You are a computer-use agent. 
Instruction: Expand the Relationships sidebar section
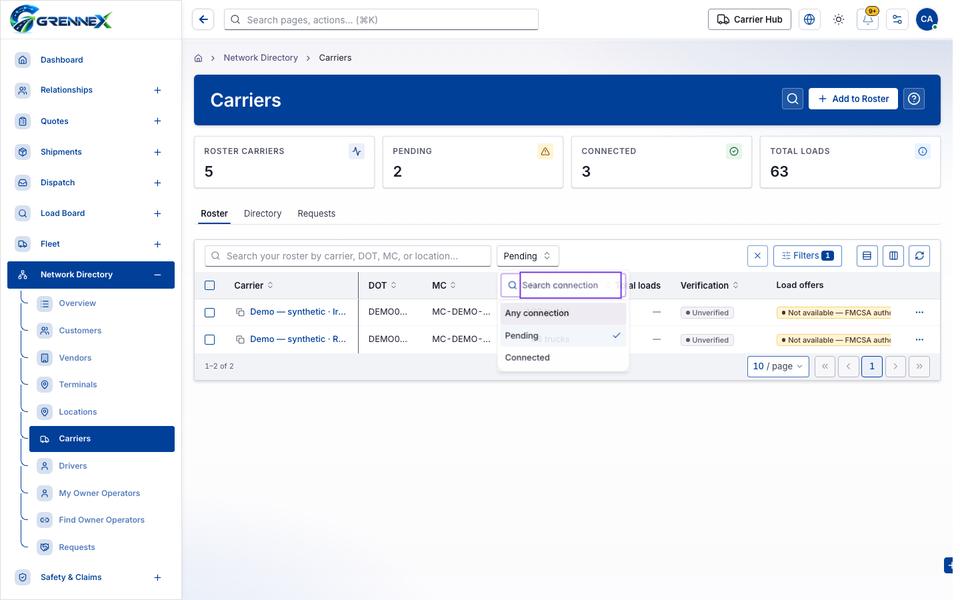click(x=157, y=90)
